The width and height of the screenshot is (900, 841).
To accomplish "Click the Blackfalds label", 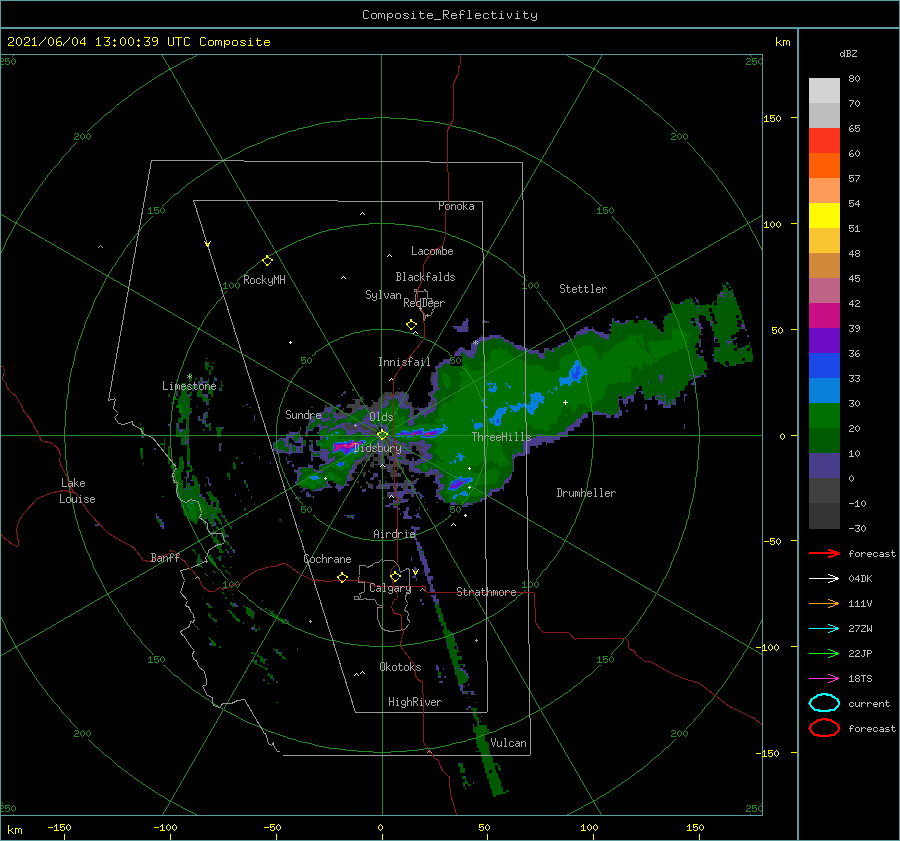I will (425, 277).
